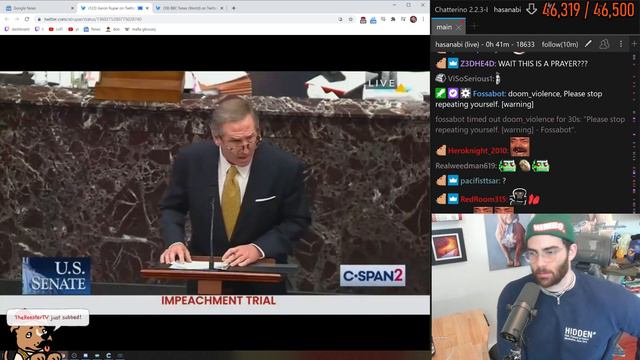Click the hasanabi (live) split header

point(484,44)
